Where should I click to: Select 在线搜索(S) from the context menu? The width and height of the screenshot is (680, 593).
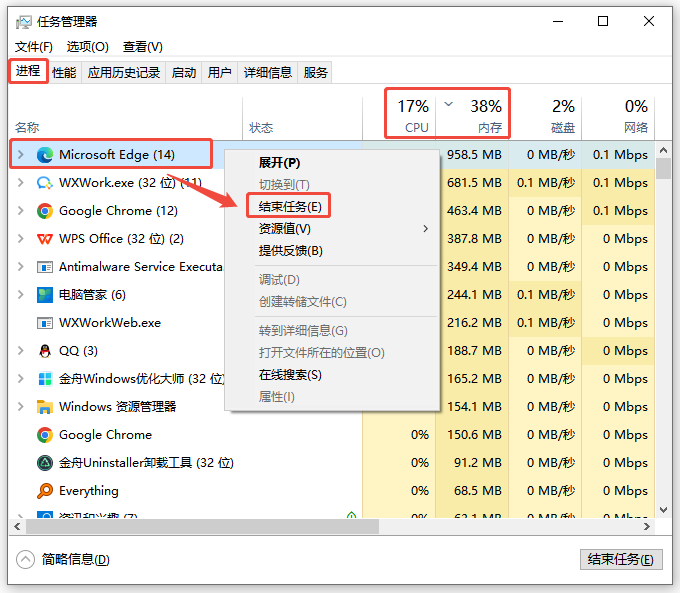pyautogui.click(x=332, y=375)
